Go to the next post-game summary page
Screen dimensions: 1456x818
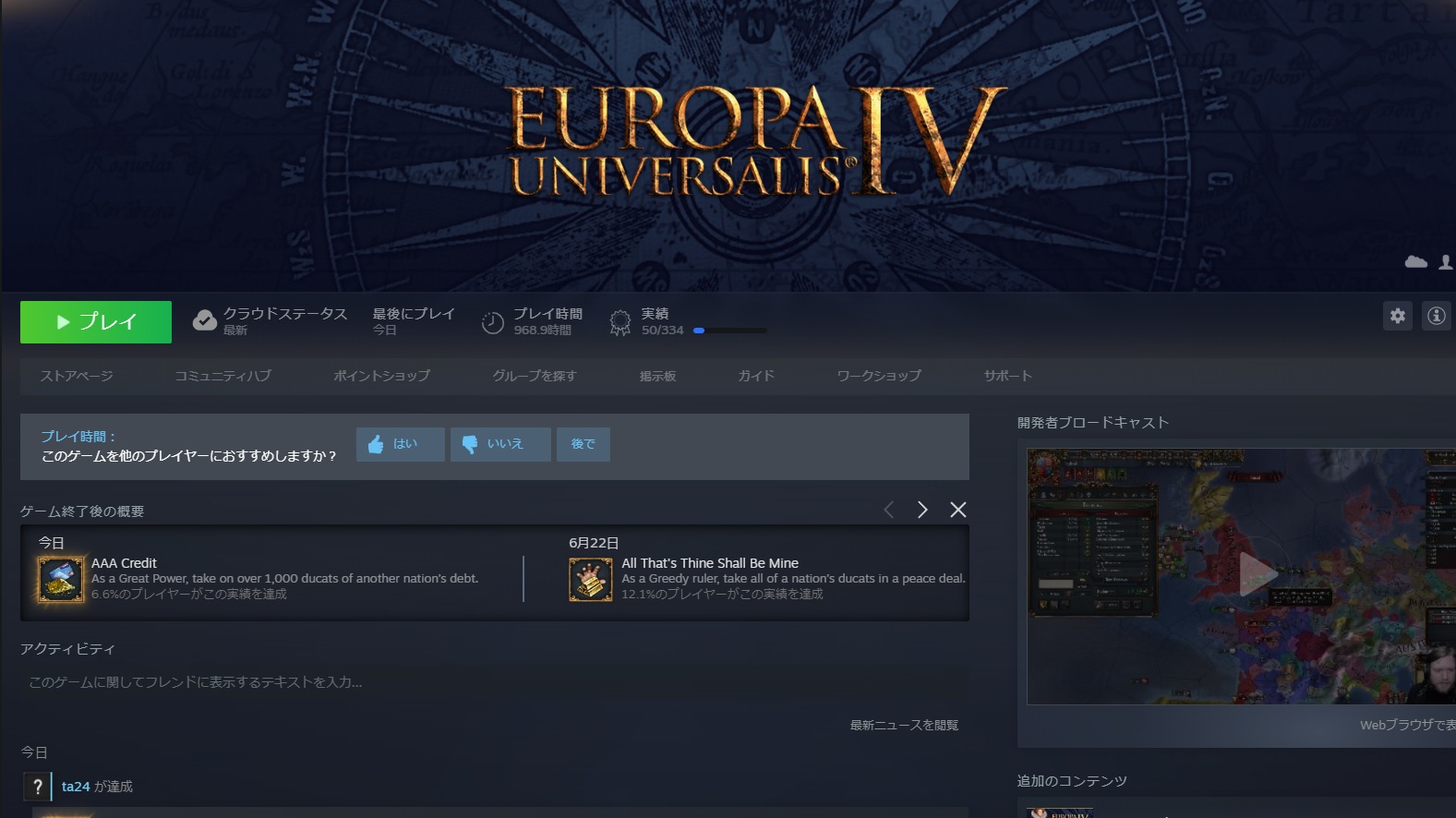(x=922, y=510)
